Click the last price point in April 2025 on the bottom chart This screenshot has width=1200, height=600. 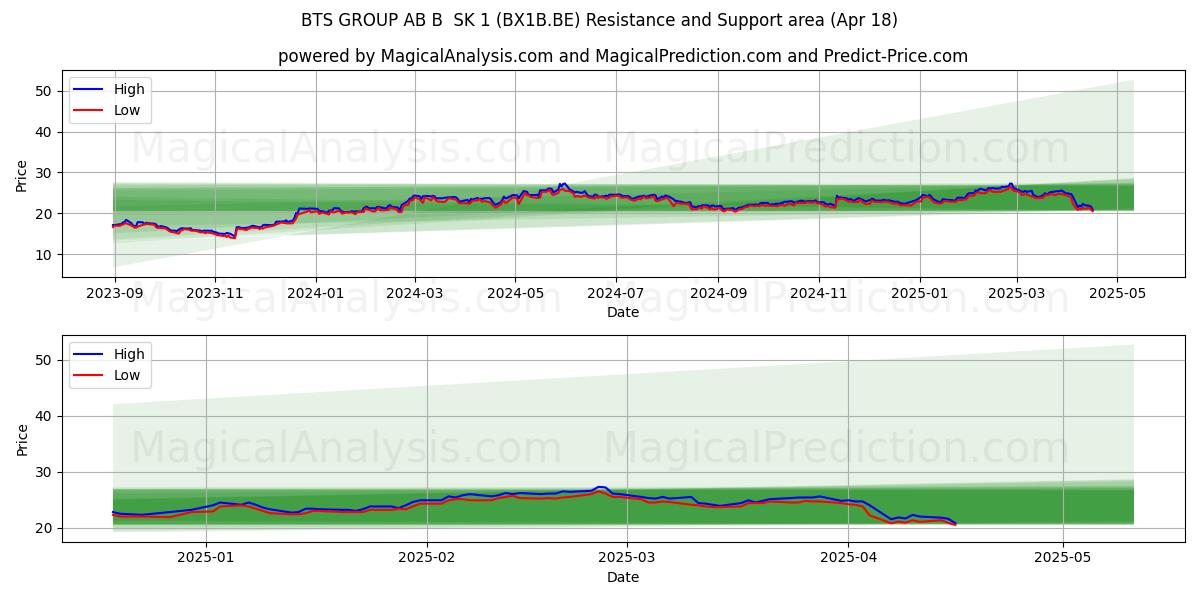(955, 524)
